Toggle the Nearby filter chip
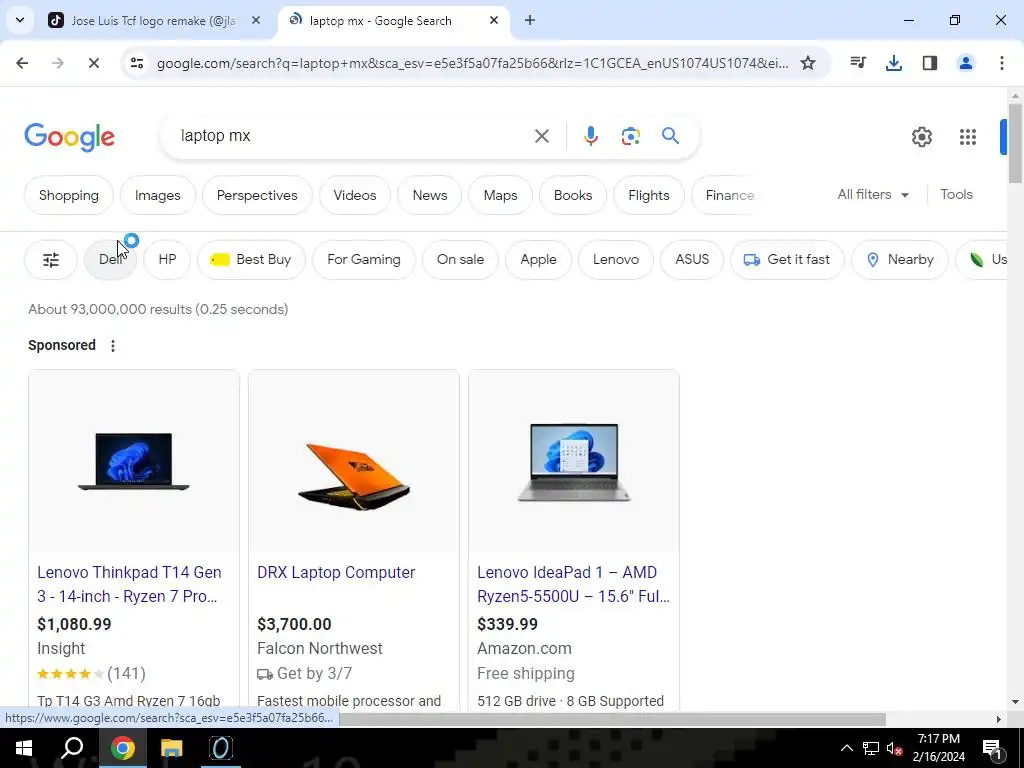 pyautogui.click(x=899, y=260)
